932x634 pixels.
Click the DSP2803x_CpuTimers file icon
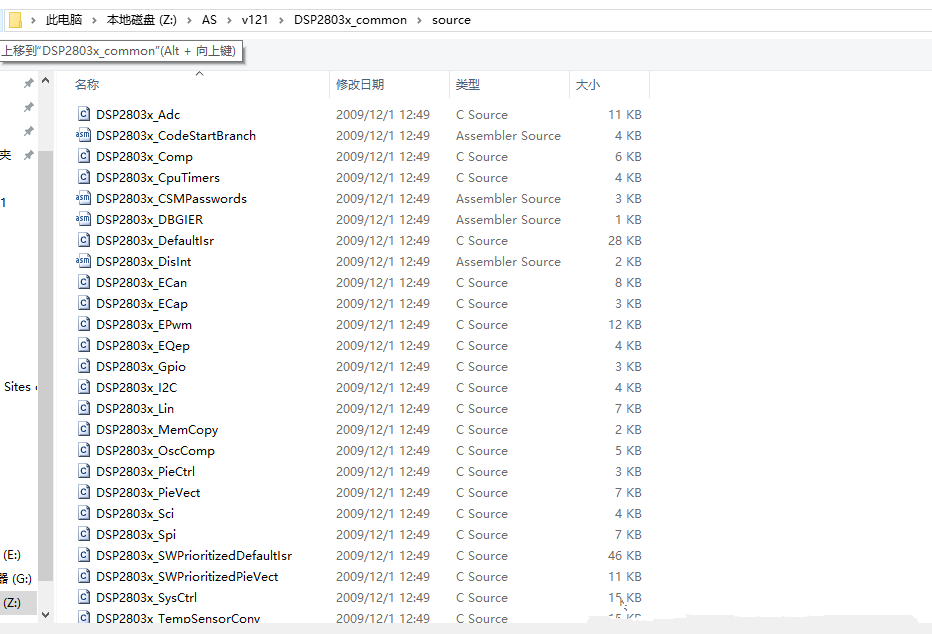click(x=84, y=177)
